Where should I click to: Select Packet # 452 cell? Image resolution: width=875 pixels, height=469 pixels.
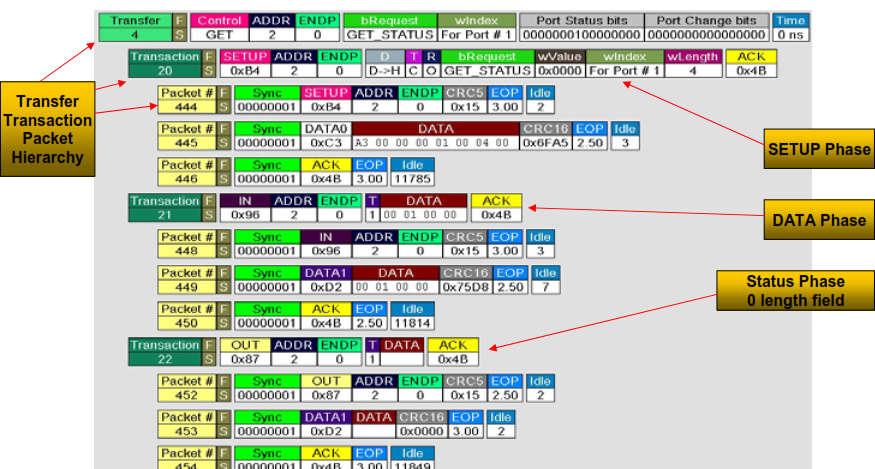pyautogui.click(x=187, y=388)
